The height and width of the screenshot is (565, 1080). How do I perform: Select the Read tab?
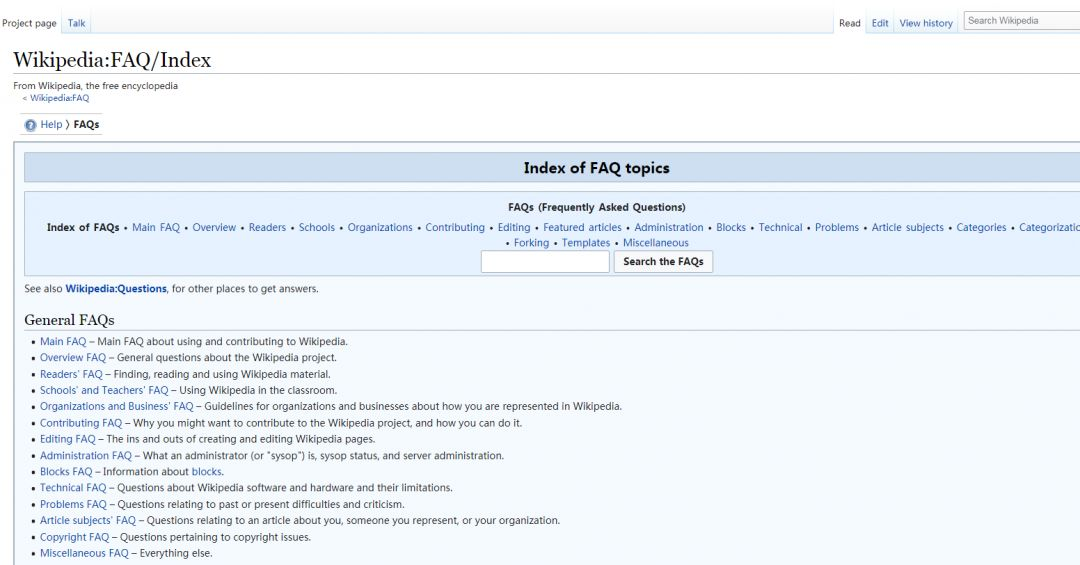click(849, 23)
